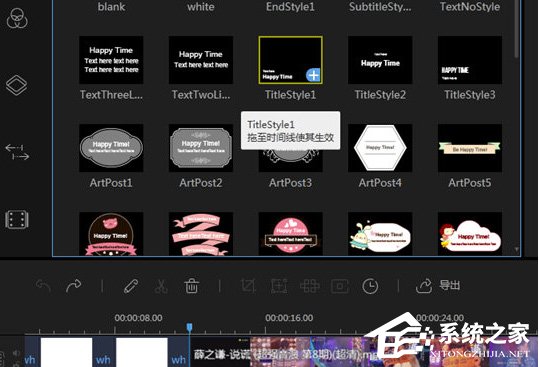The image size is (539, 367).
Task: Open the transitions sidebar icon with arrows
Action: pyautogui.click(x=17, y=152)
